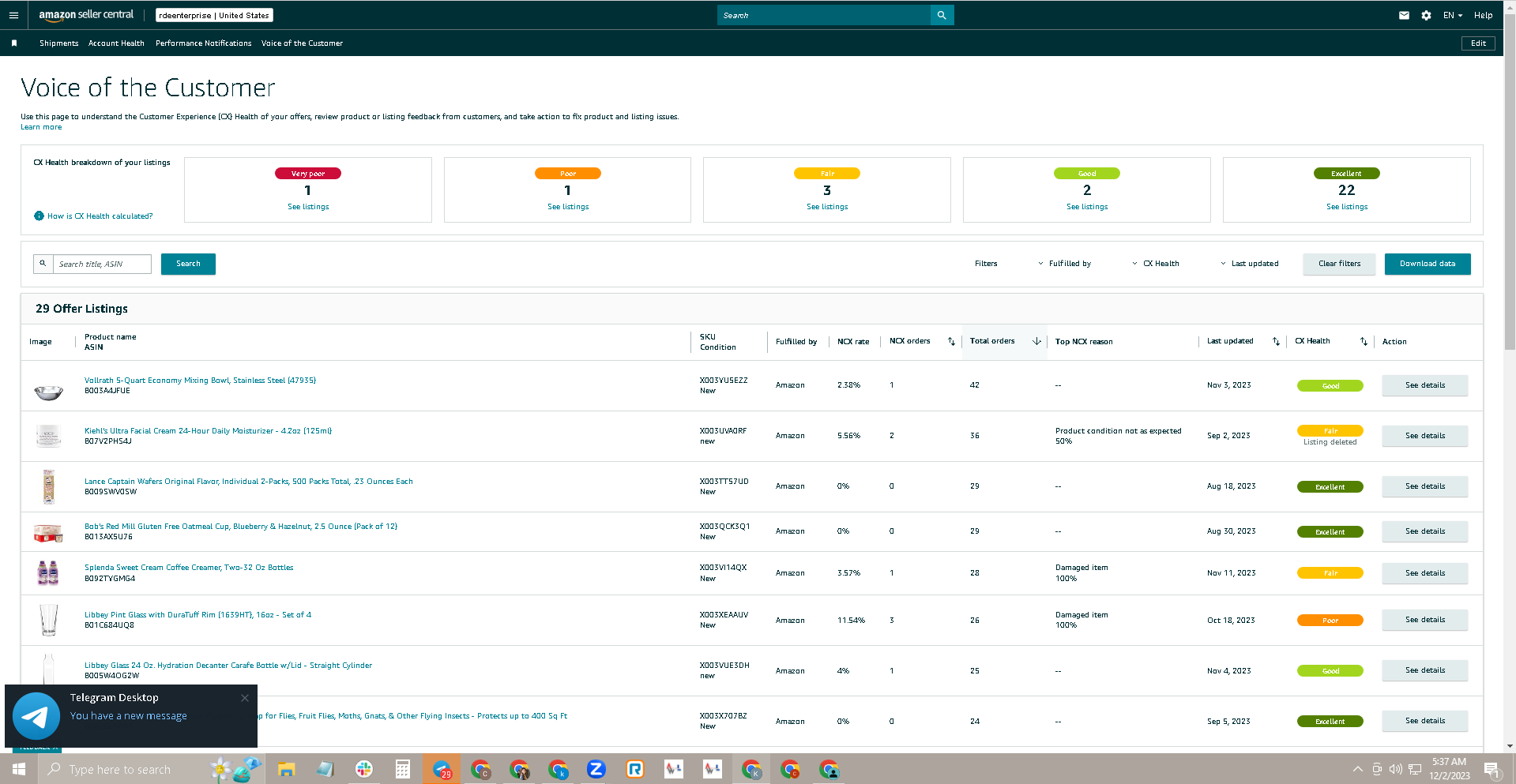Open Zalo app in the taskbar

pyautogui.click(x=596, y=769)
